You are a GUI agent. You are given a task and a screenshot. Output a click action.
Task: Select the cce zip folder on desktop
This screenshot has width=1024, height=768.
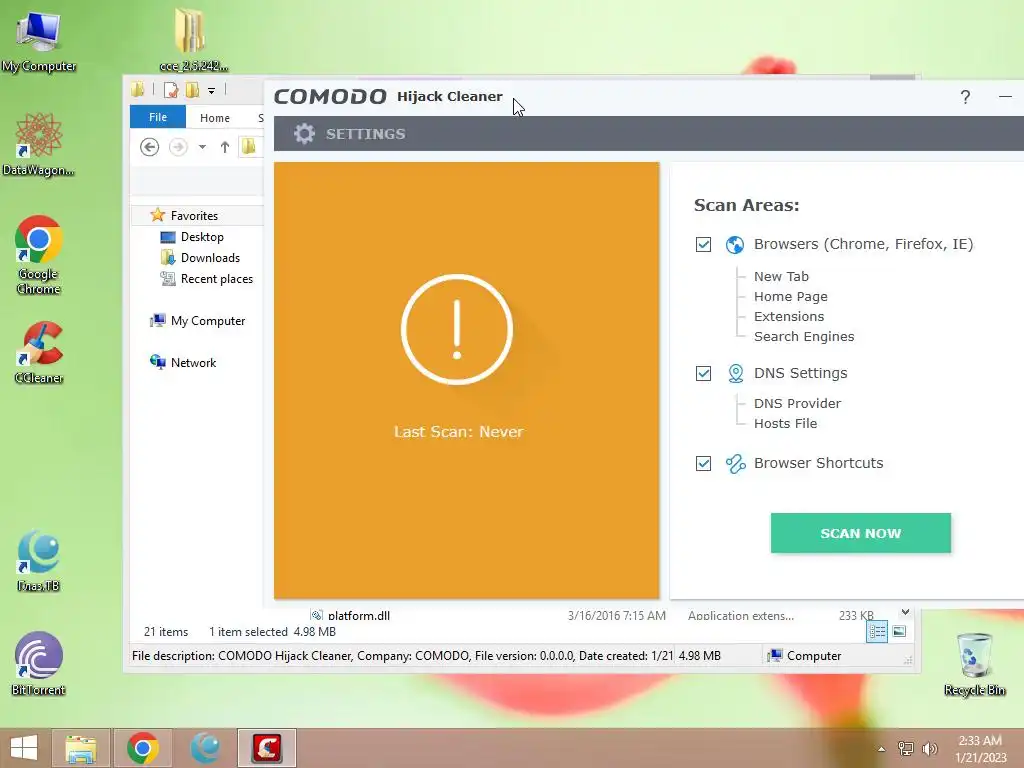(193, 39)
